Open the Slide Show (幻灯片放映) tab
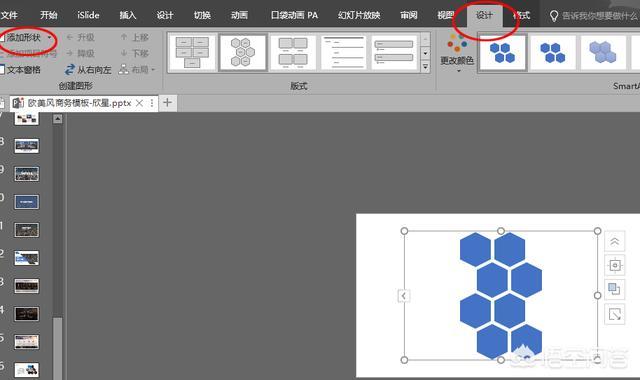Image resolution: width=640 pixels, height=380 pixels. 359,15
